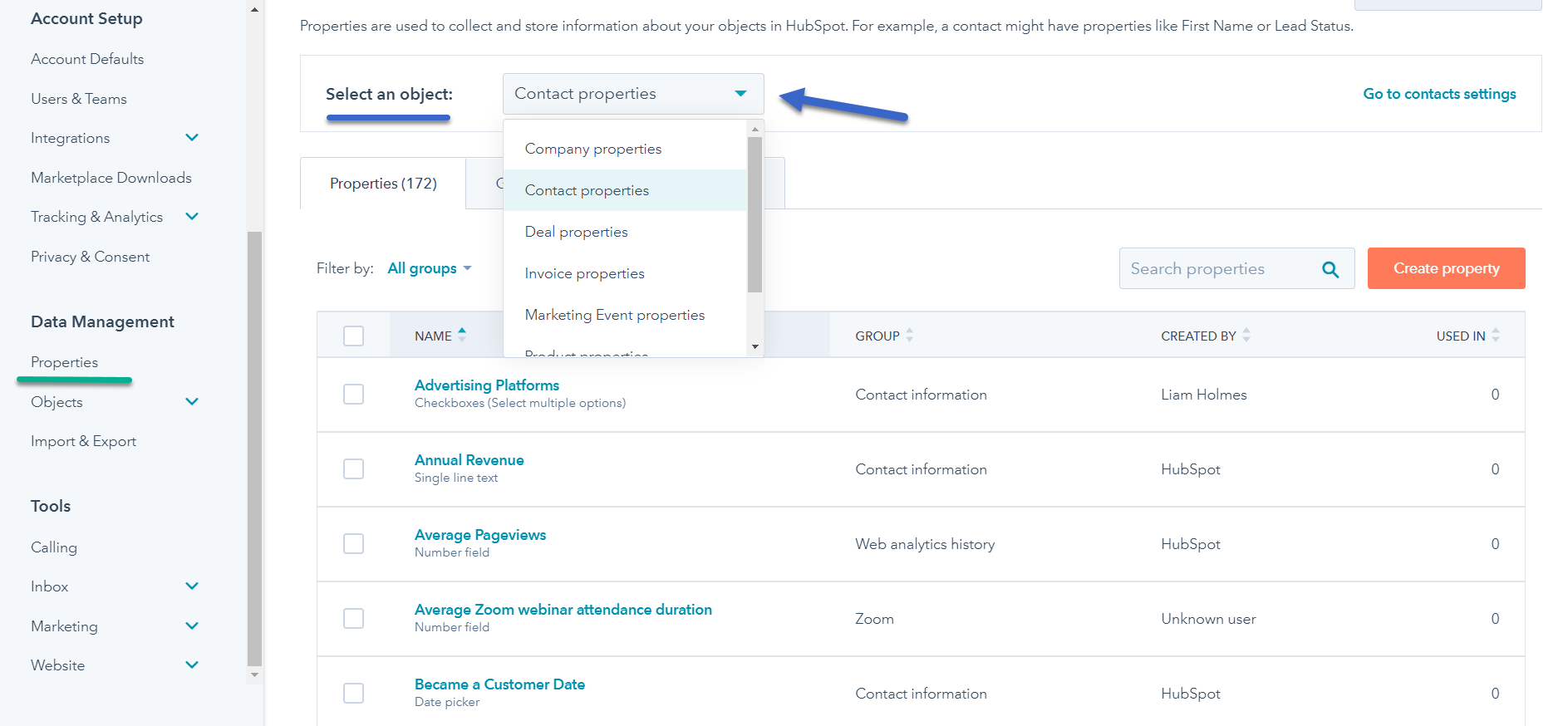The width and height of the screenshot is (1568, 726).
Task: Tick the Advertising Platforms checkbox
Action: [354, 394]
